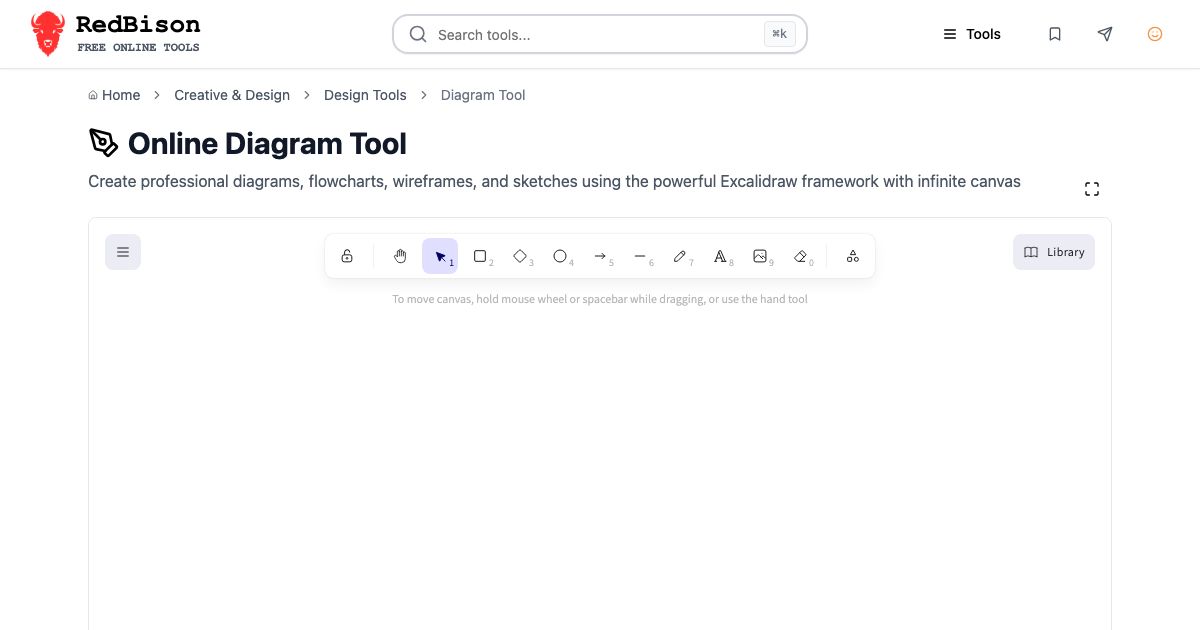Image resolution: width=1200 pixels, height=630 pixels.
Task: Select the Diamond shape tool
Action: pos(520,256)
